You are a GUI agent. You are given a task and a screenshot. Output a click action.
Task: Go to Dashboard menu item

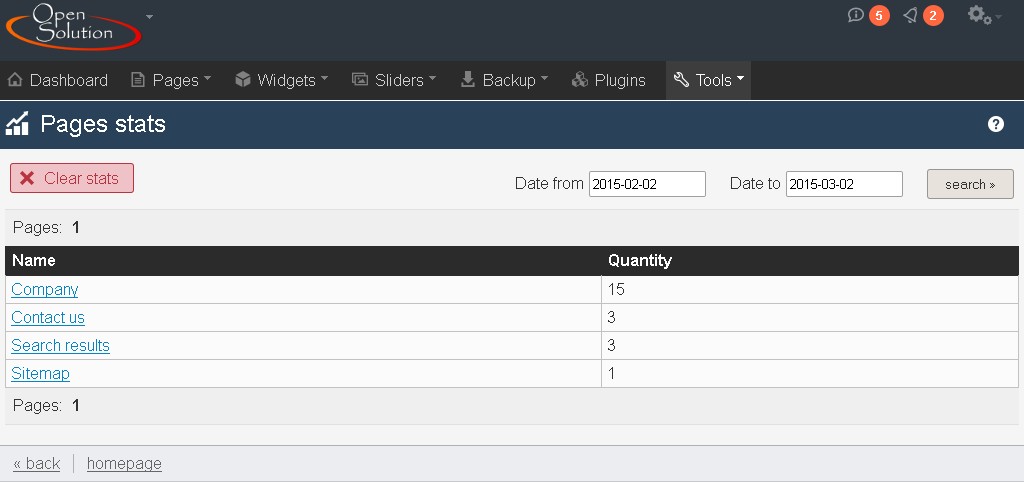(x=69, y=80)
